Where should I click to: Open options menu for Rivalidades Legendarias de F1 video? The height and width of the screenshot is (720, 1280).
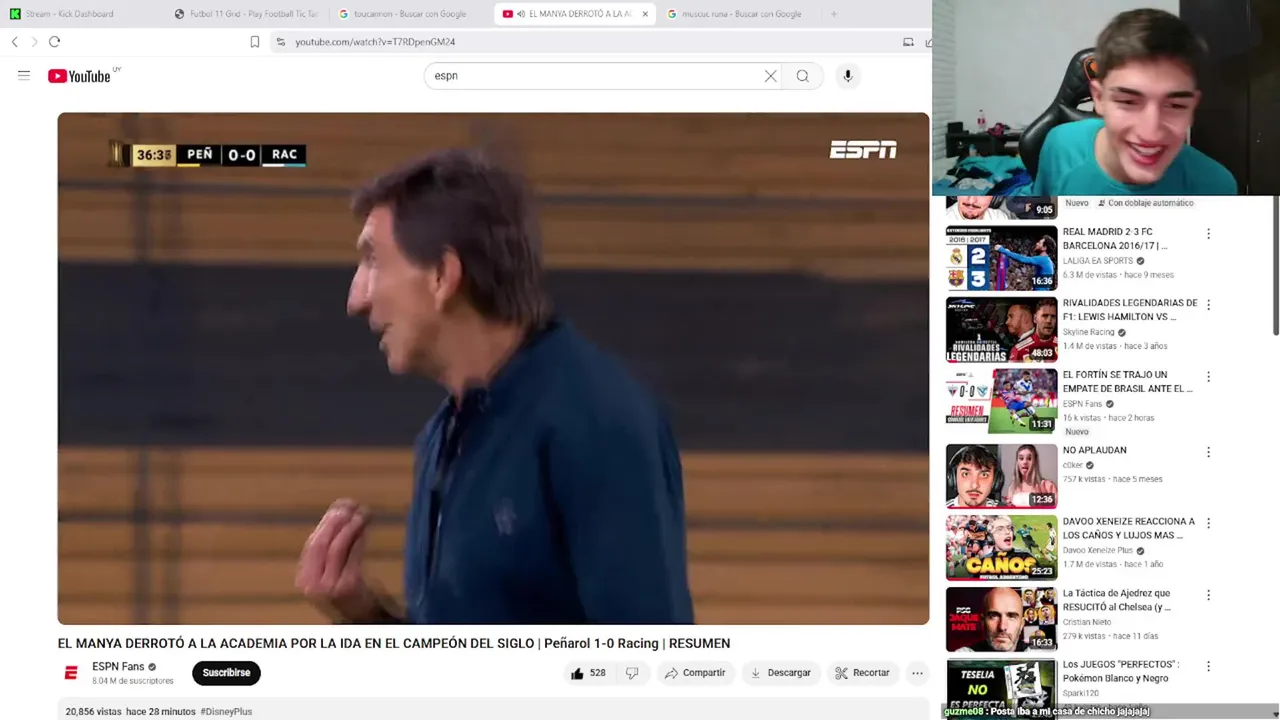pos(1208,305)
